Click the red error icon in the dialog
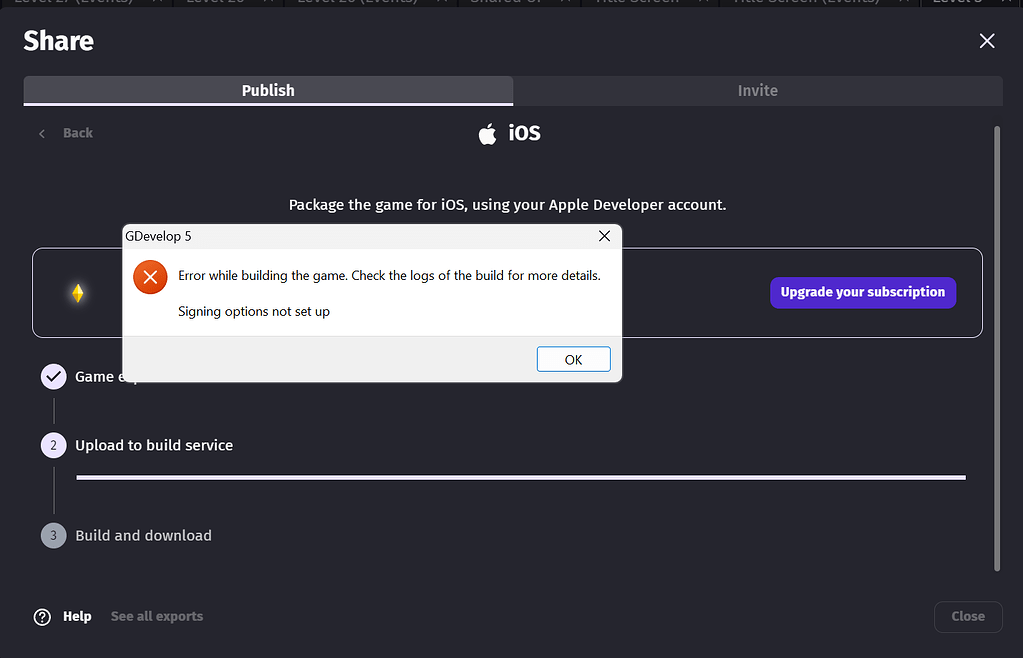The height and width of the screenshot is (658, 1023). (150, 277)
